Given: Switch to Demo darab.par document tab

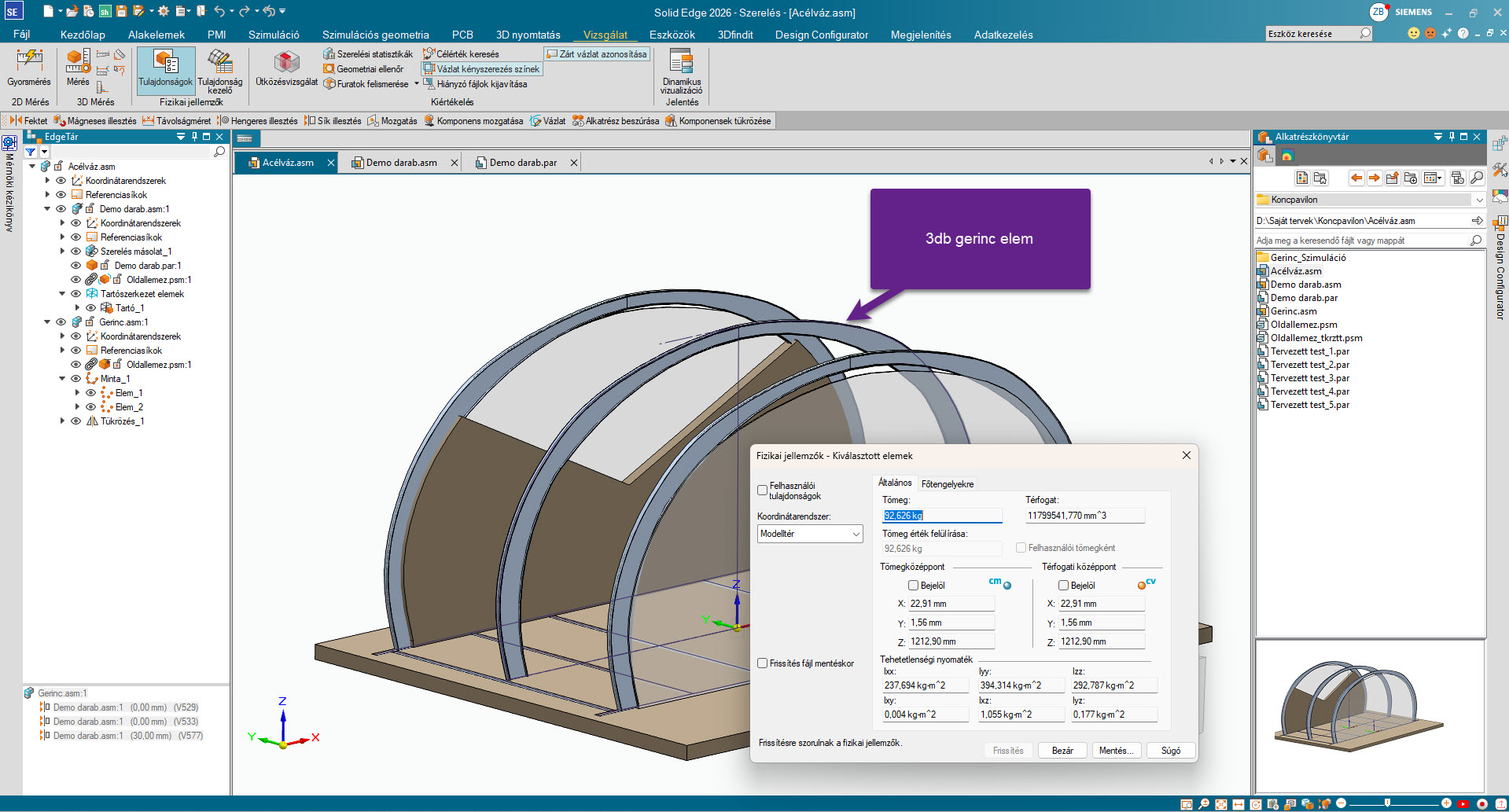Looking at the screenshot, I should click(523, 163).
